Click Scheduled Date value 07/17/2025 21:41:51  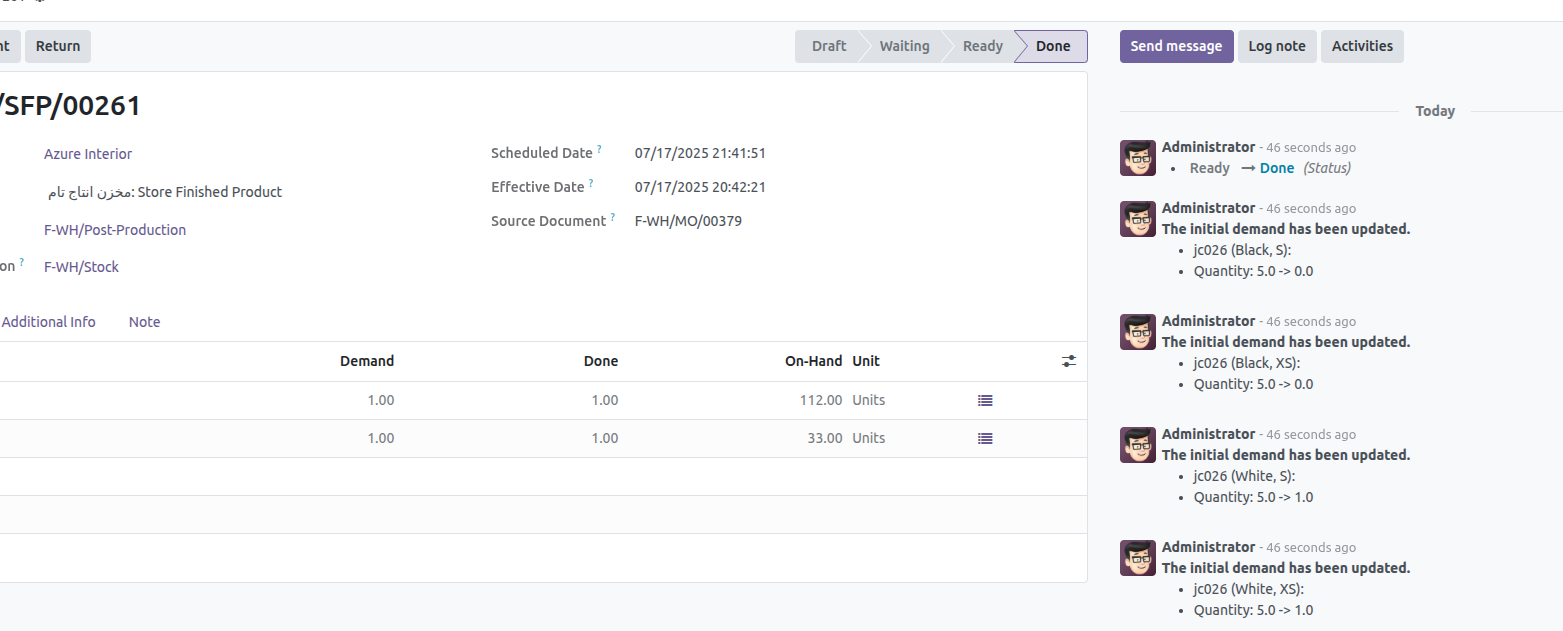(x=700, y=153)
